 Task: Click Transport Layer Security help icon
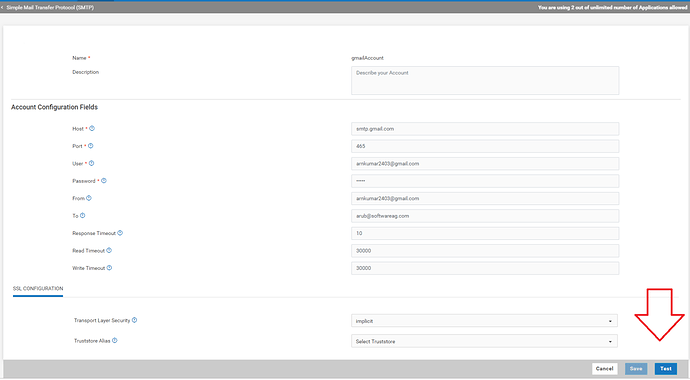135,320
